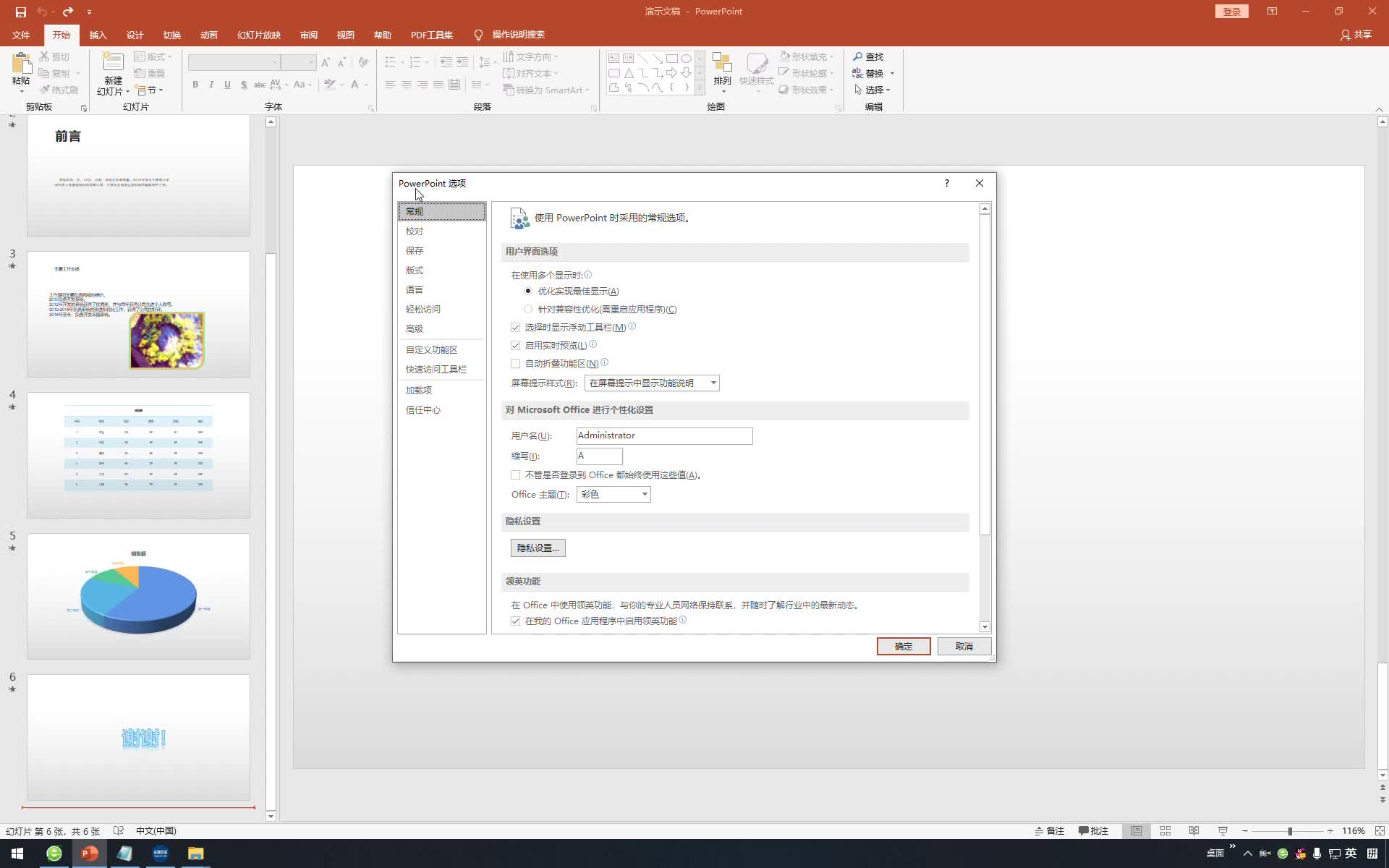This screenshot has height=868, width=1389.
Task: Click the 共享 share button
Action: [x=1356, y=35]
